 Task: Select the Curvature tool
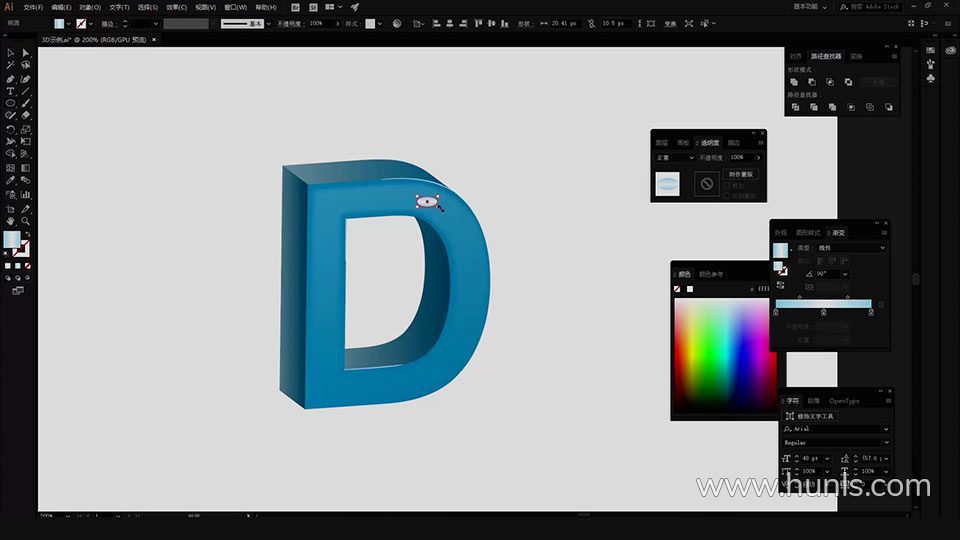[x=26, y=79]
